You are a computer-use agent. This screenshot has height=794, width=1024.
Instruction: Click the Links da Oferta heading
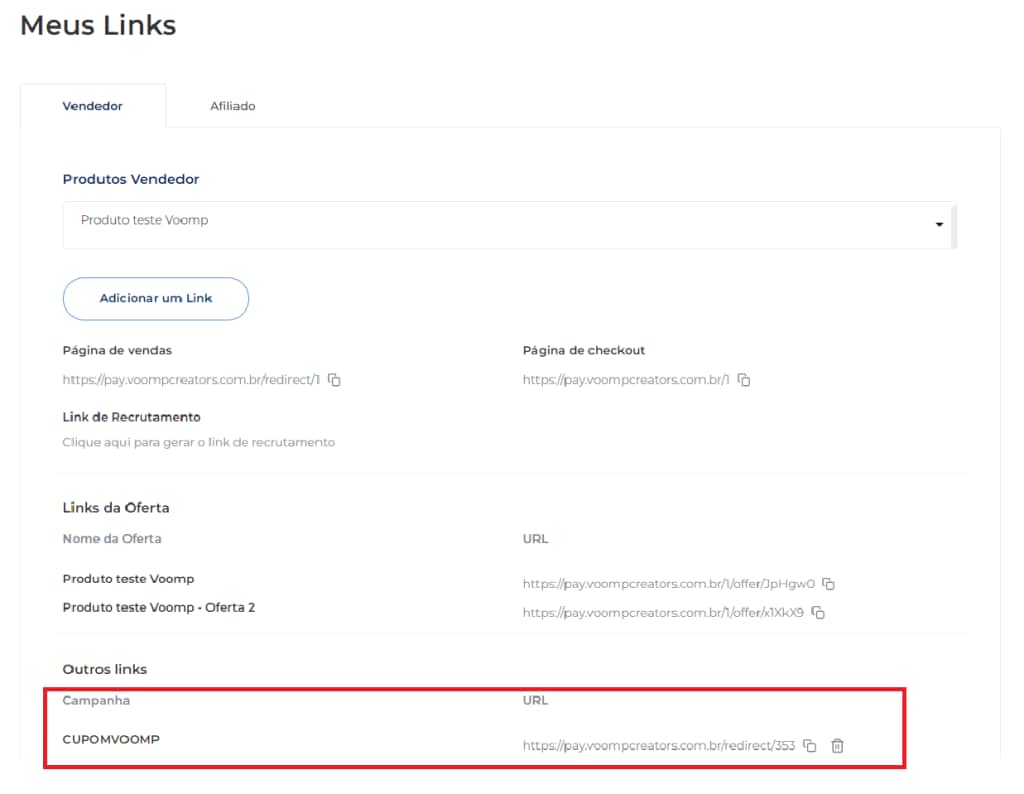(116, 507)
